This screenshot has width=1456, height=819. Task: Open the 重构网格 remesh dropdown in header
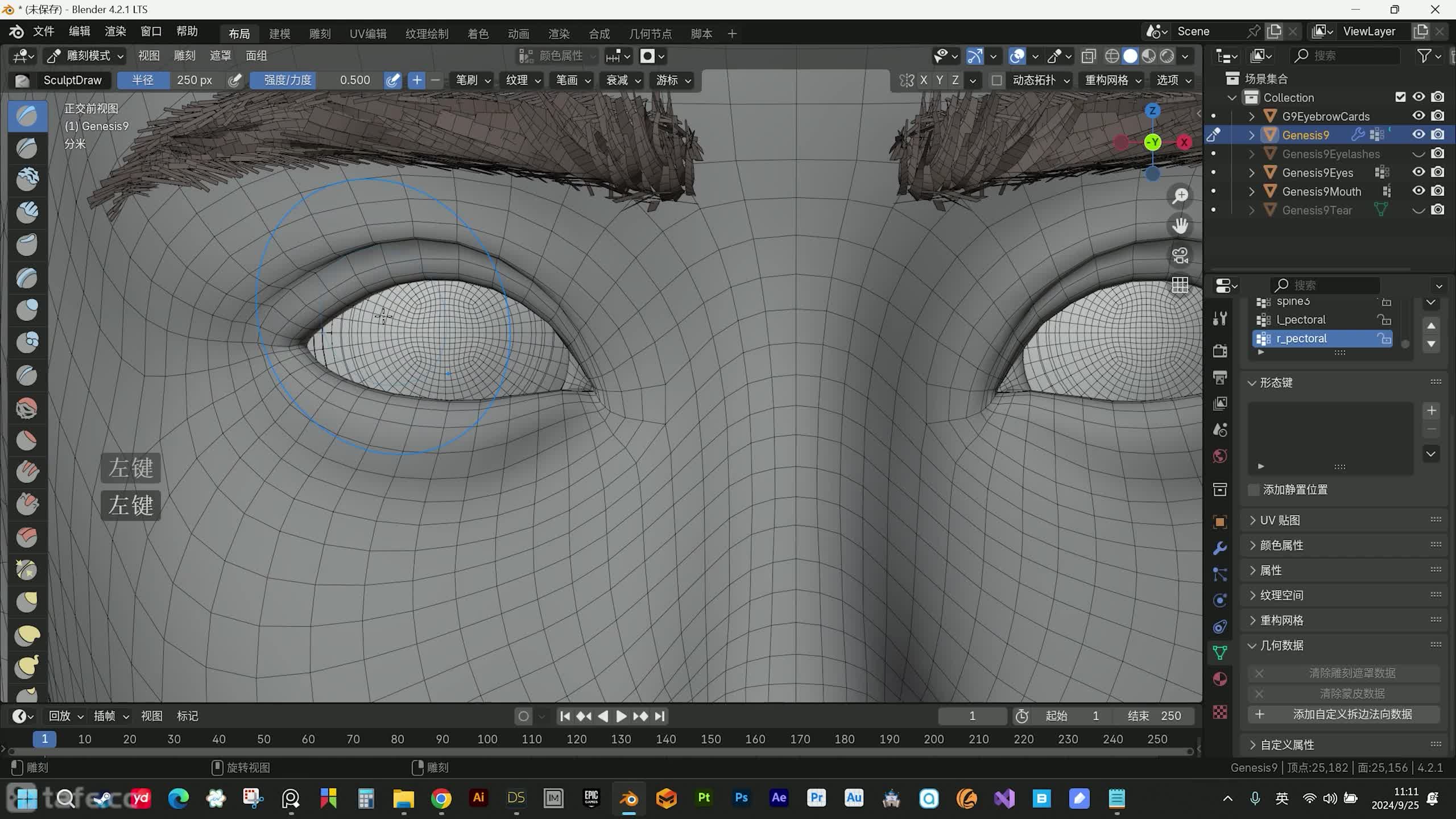coord(1112,80)
